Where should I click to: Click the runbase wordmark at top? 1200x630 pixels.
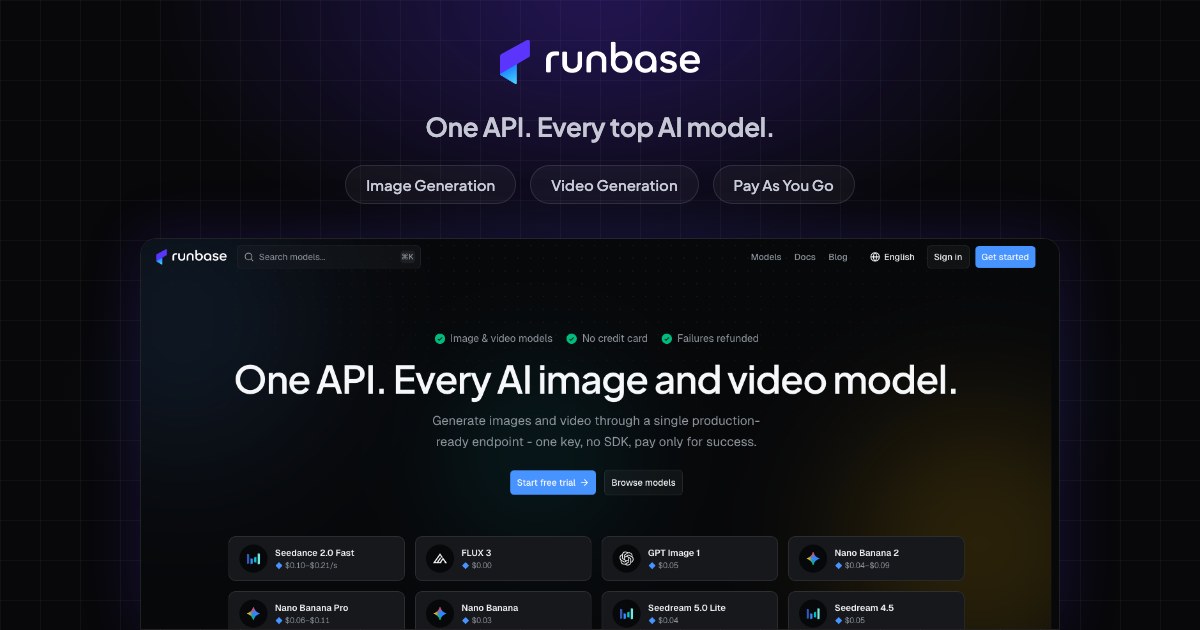point(622,60)
